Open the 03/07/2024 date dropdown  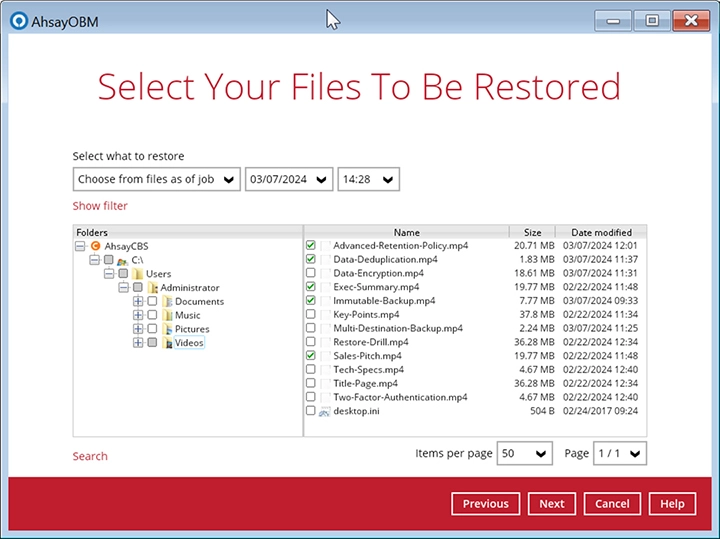coord(289,179)
